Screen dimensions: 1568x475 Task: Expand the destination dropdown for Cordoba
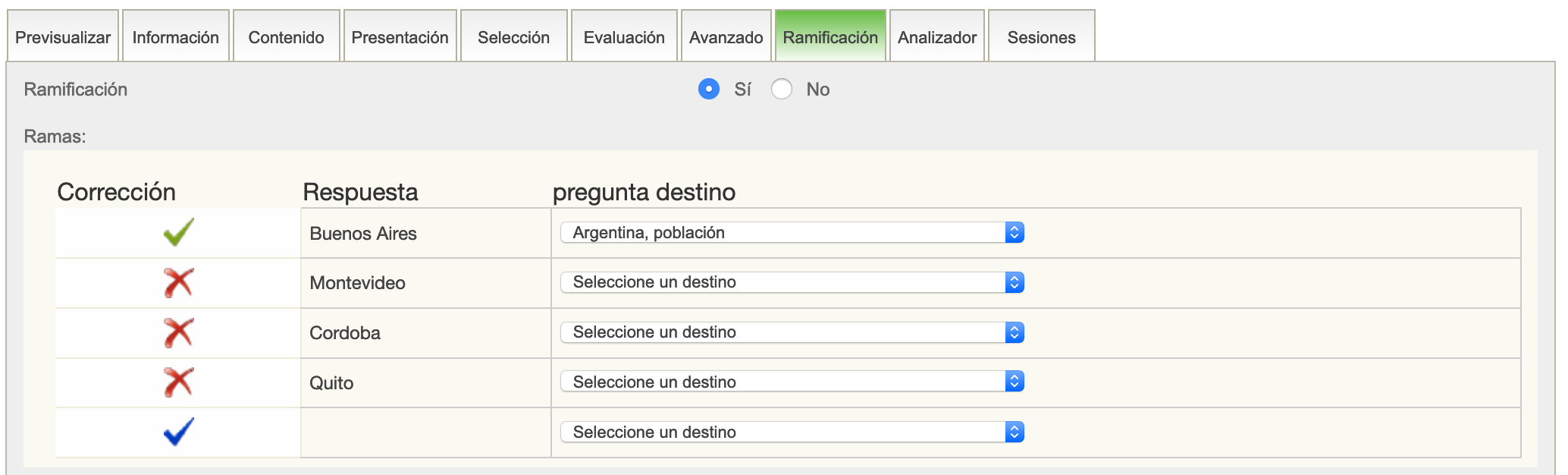(x=792, y=332)
